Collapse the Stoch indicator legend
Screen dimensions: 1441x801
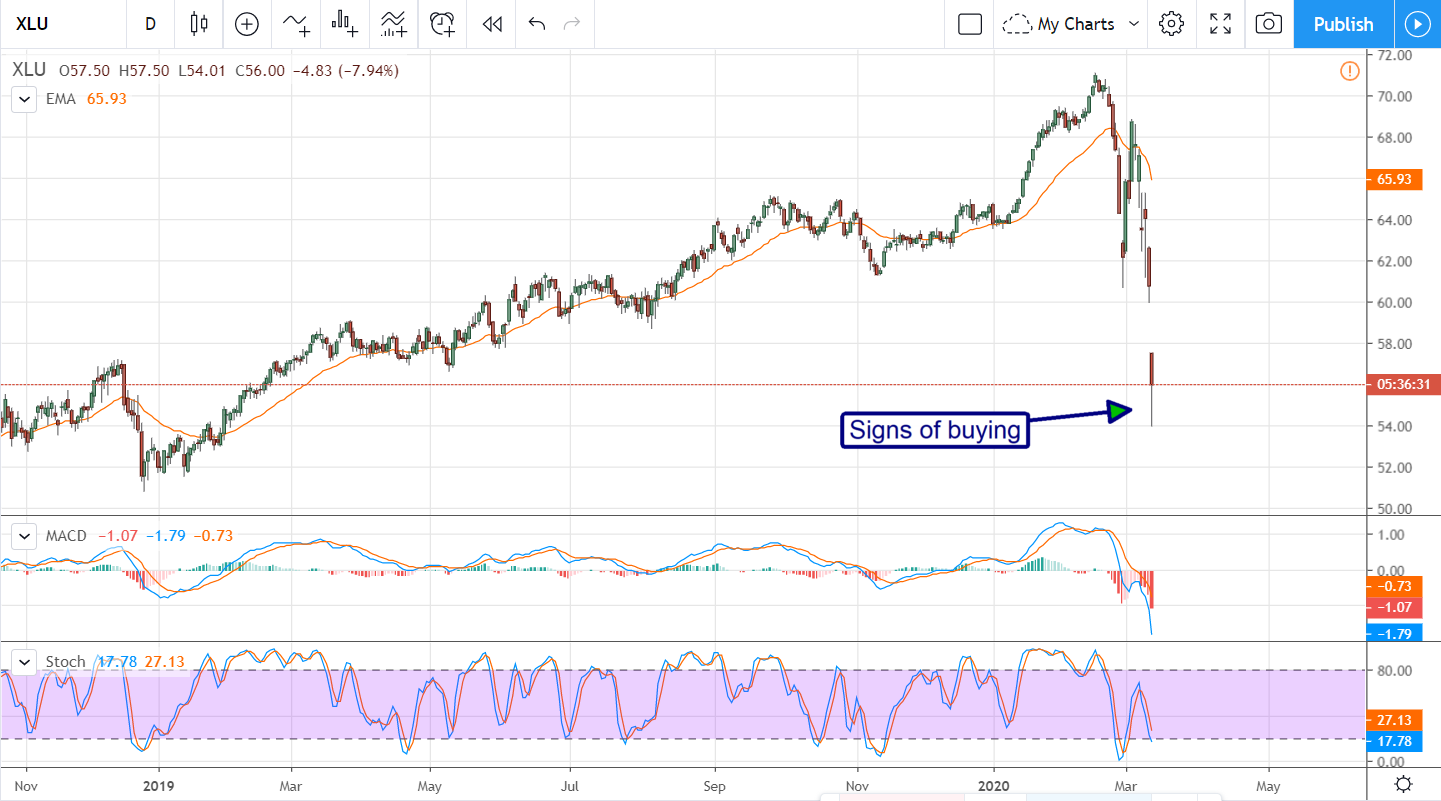(22, 661)
